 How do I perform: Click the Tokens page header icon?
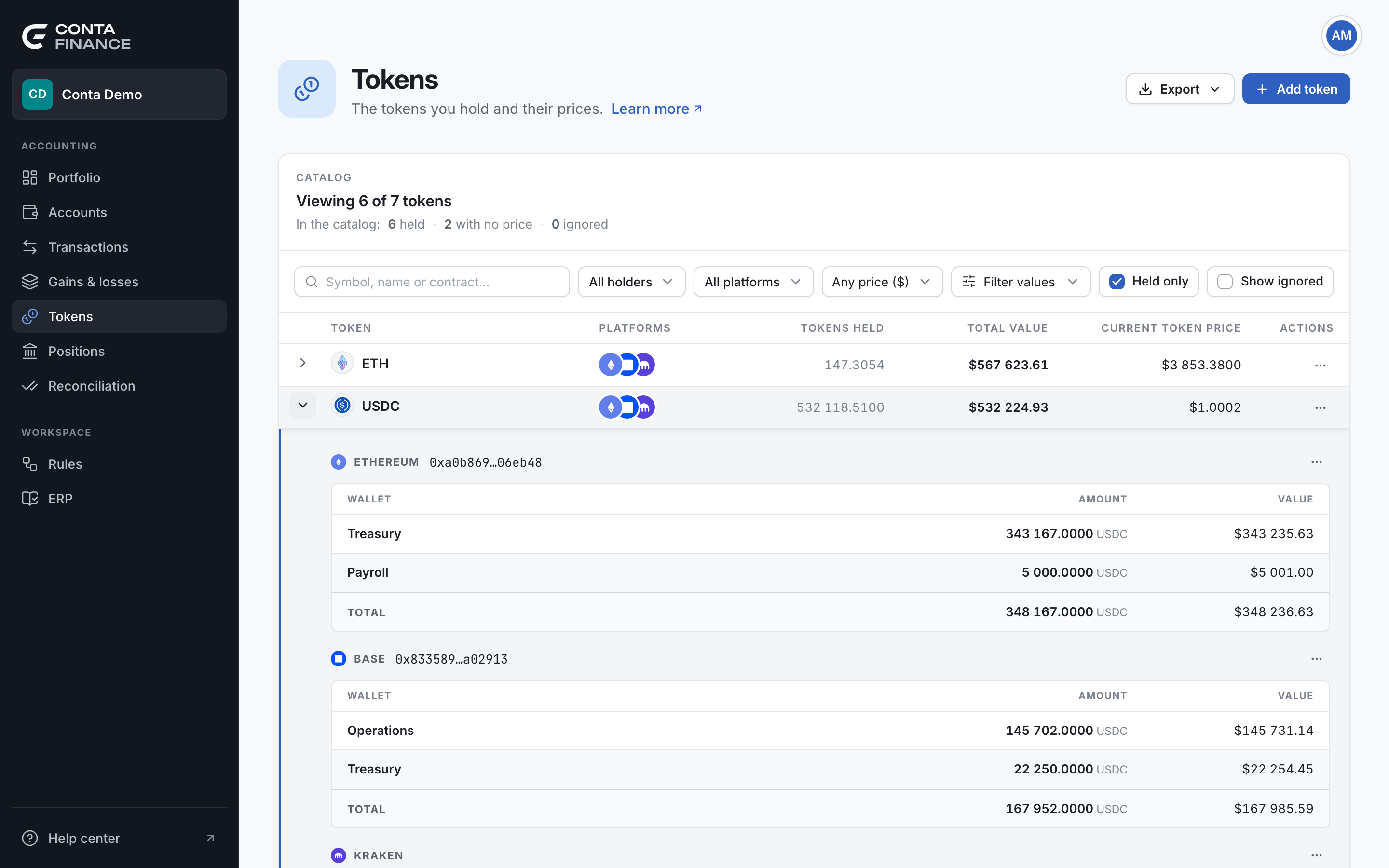coord(307,89)
